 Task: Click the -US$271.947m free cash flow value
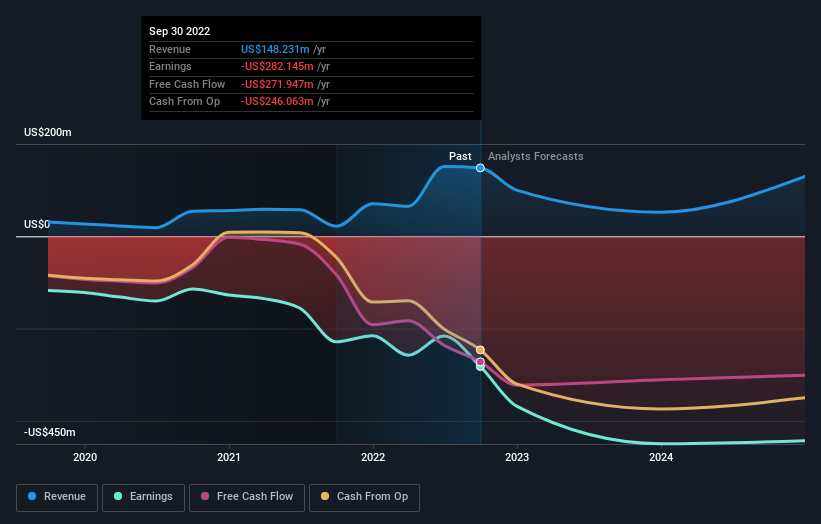(277, 84)
